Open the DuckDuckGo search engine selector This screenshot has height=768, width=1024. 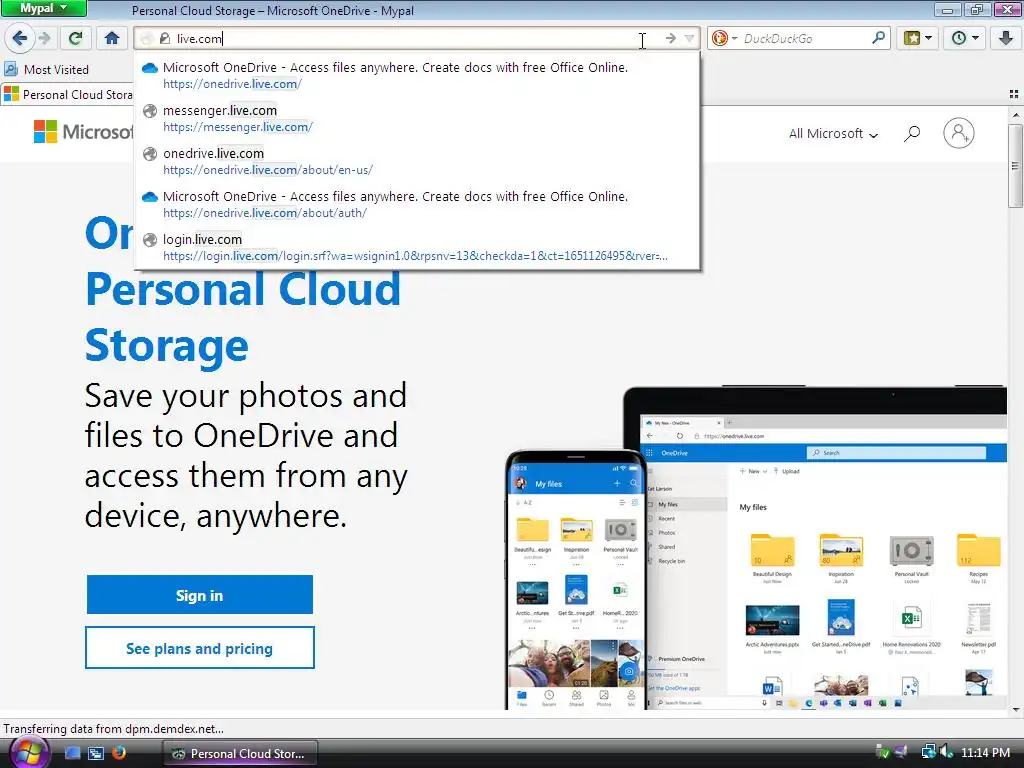(x=724, y=39)
